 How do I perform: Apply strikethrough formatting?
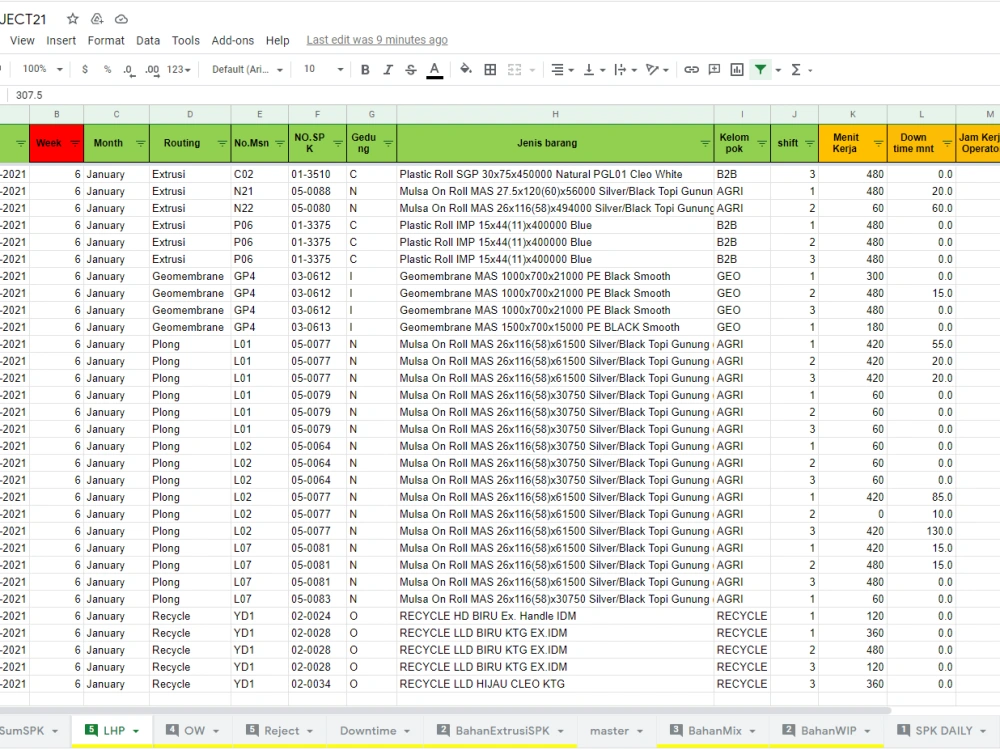click(x=410, y=69)
